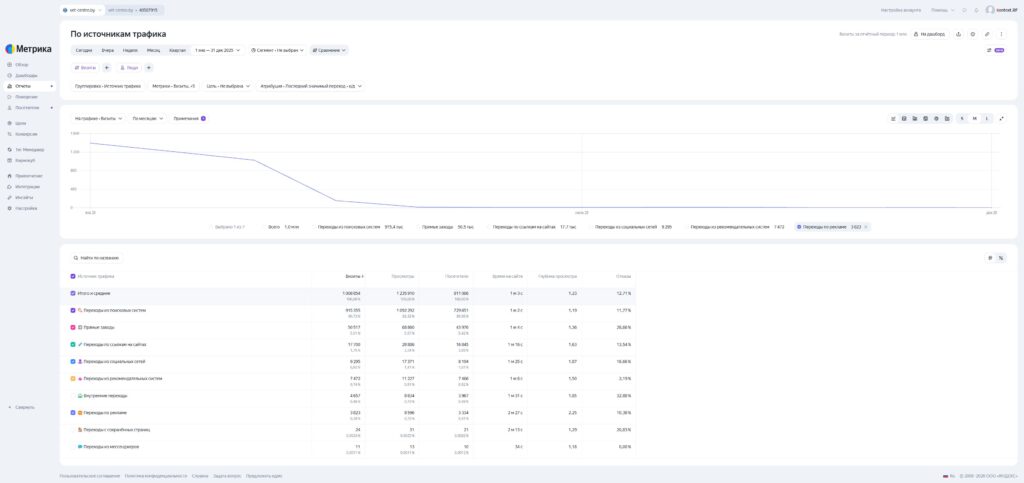Viewport: 1024px width, 483px height.
Task: Switch the table to percent view
Action: 1001,258
